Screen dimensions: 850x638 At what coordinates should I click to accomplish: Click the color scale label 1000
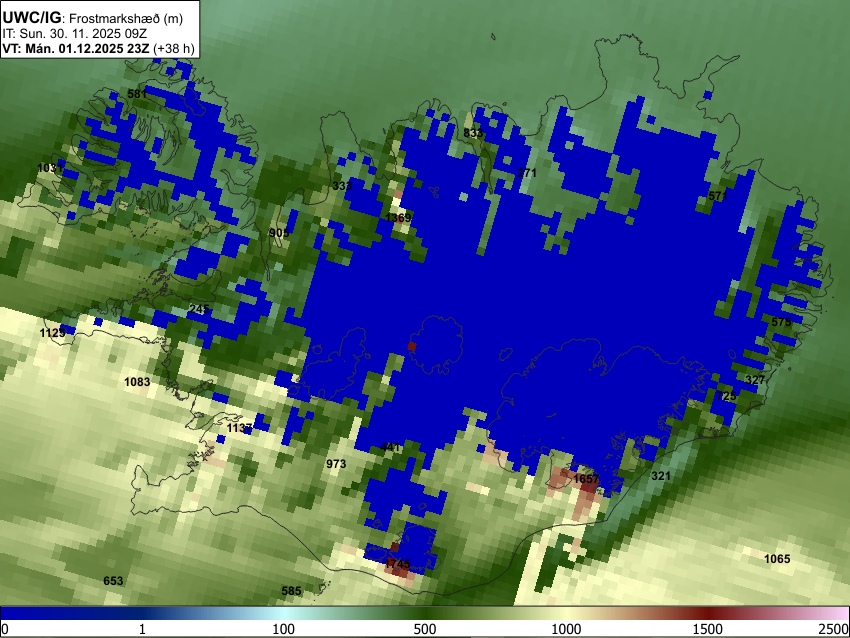pos(566,629)
